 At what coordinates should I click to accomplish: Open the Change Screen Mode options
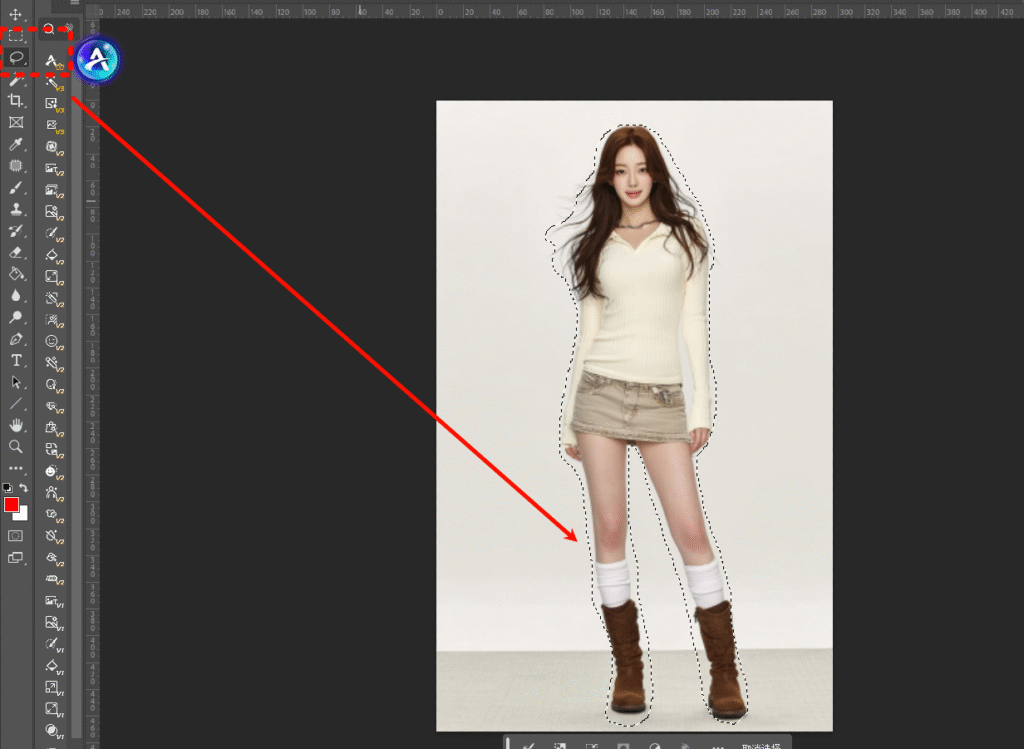[x=16, y=558]
